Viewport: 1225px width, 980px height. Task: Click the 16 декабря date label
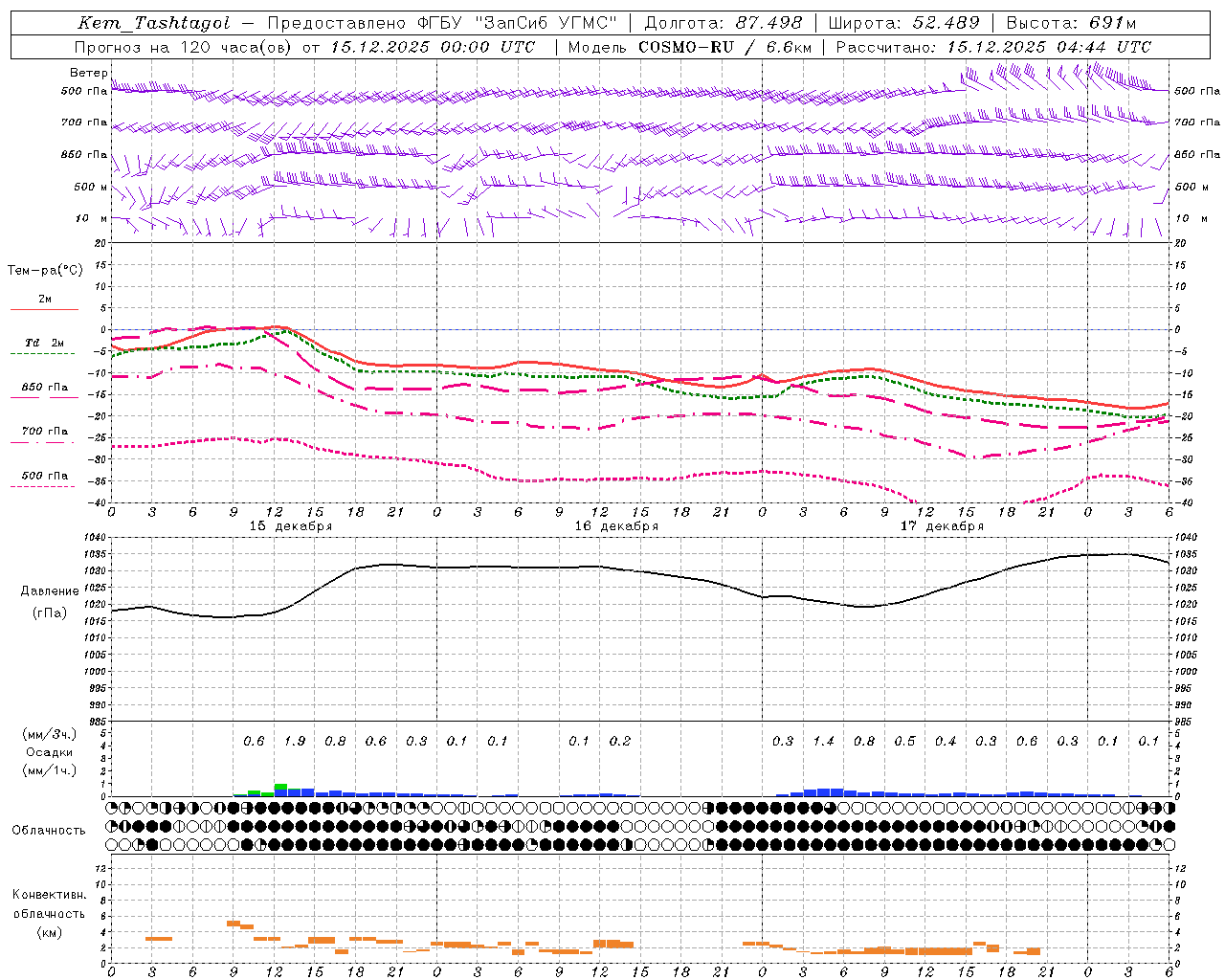(x=616, y=526)
